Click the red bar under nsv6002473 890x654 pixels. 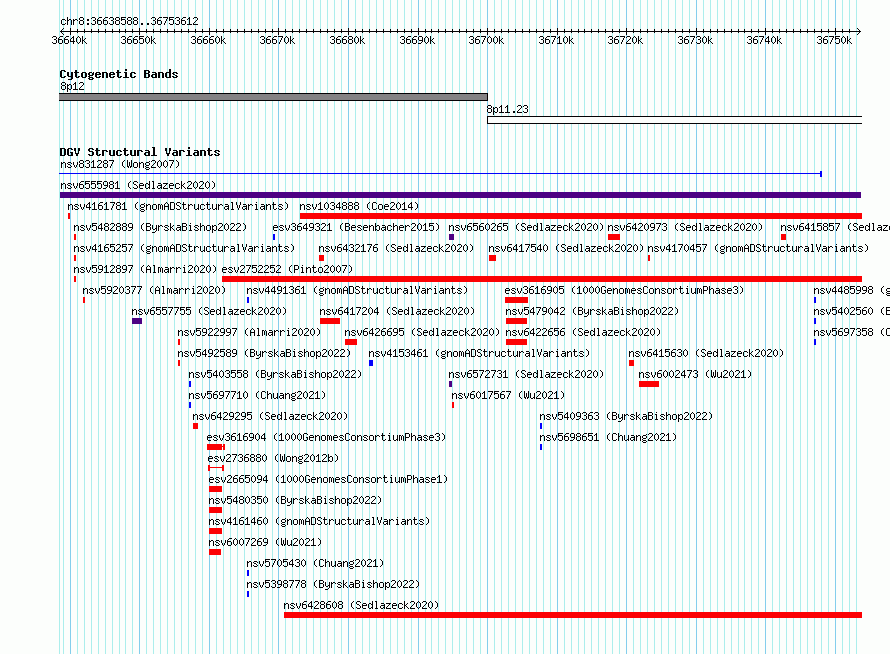click(649, 384)
